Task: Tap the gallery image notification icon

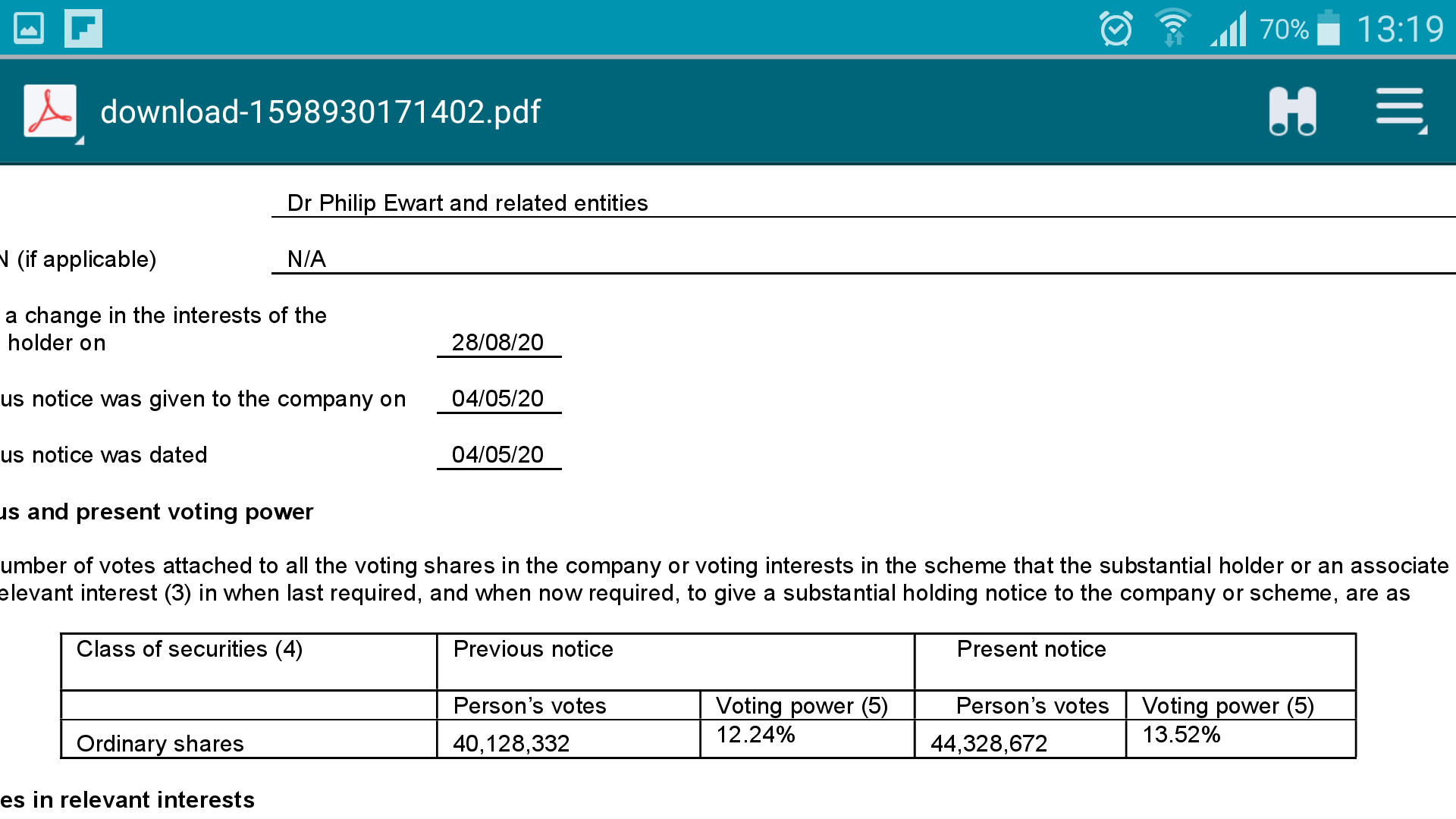Action: [29, 29]
